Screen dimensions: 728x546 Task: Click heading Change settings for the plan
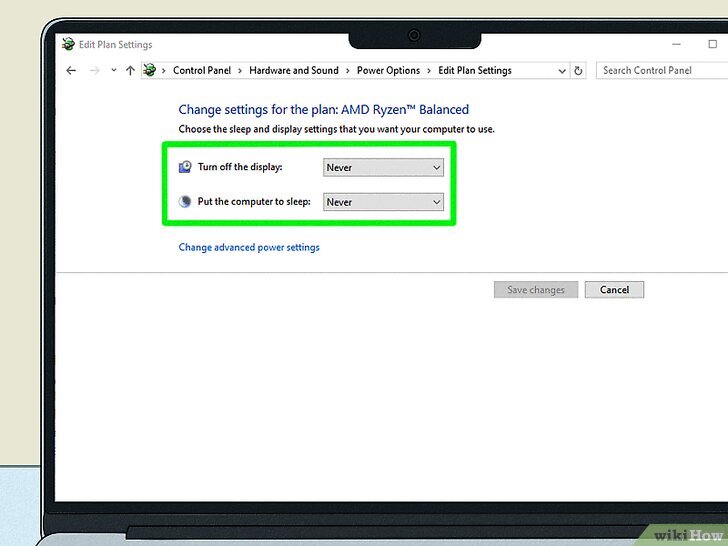[x=324, y=110]
